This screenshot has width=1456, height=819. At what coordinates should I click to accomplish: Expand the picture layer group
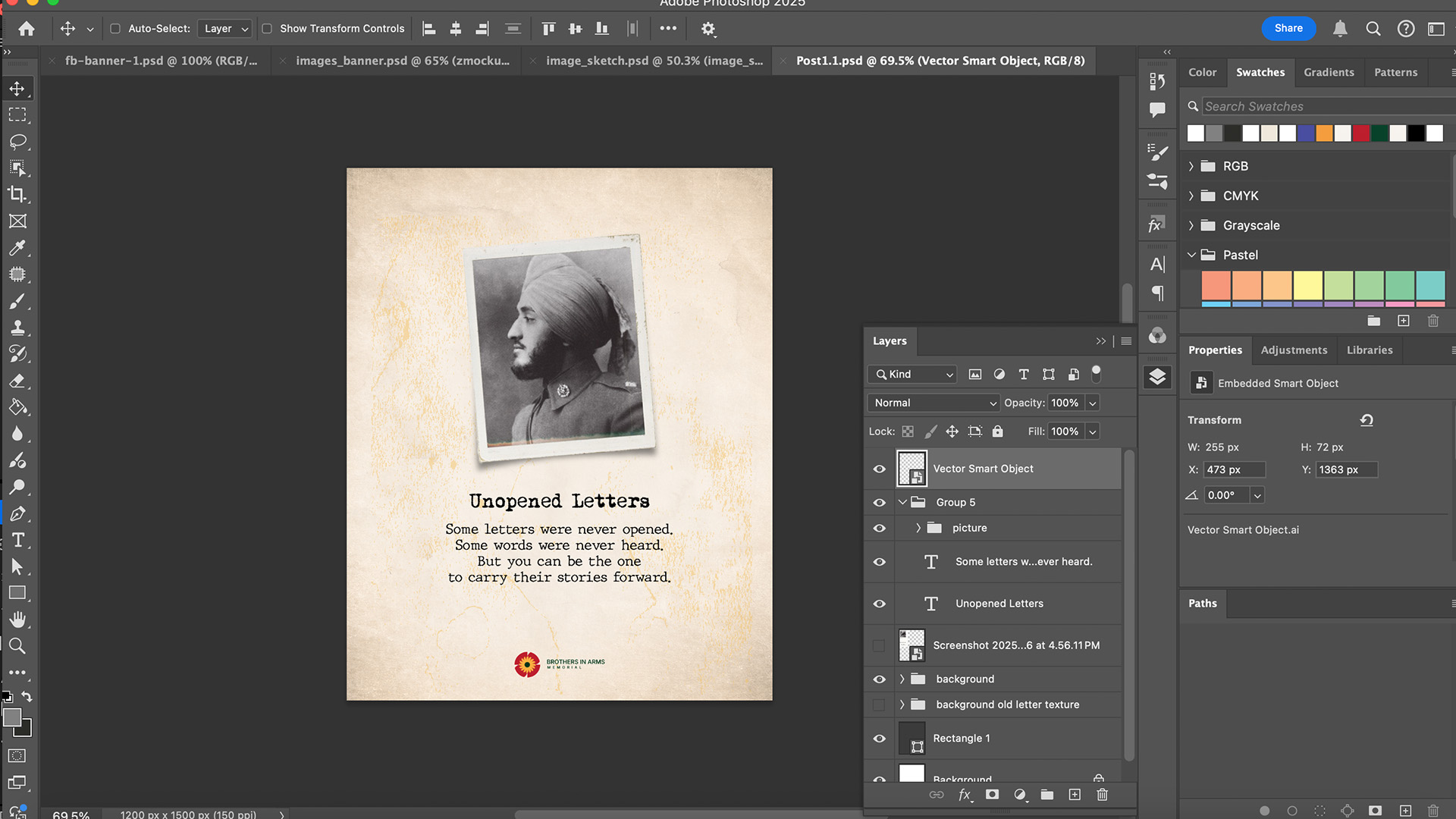[x=918, y=528]
